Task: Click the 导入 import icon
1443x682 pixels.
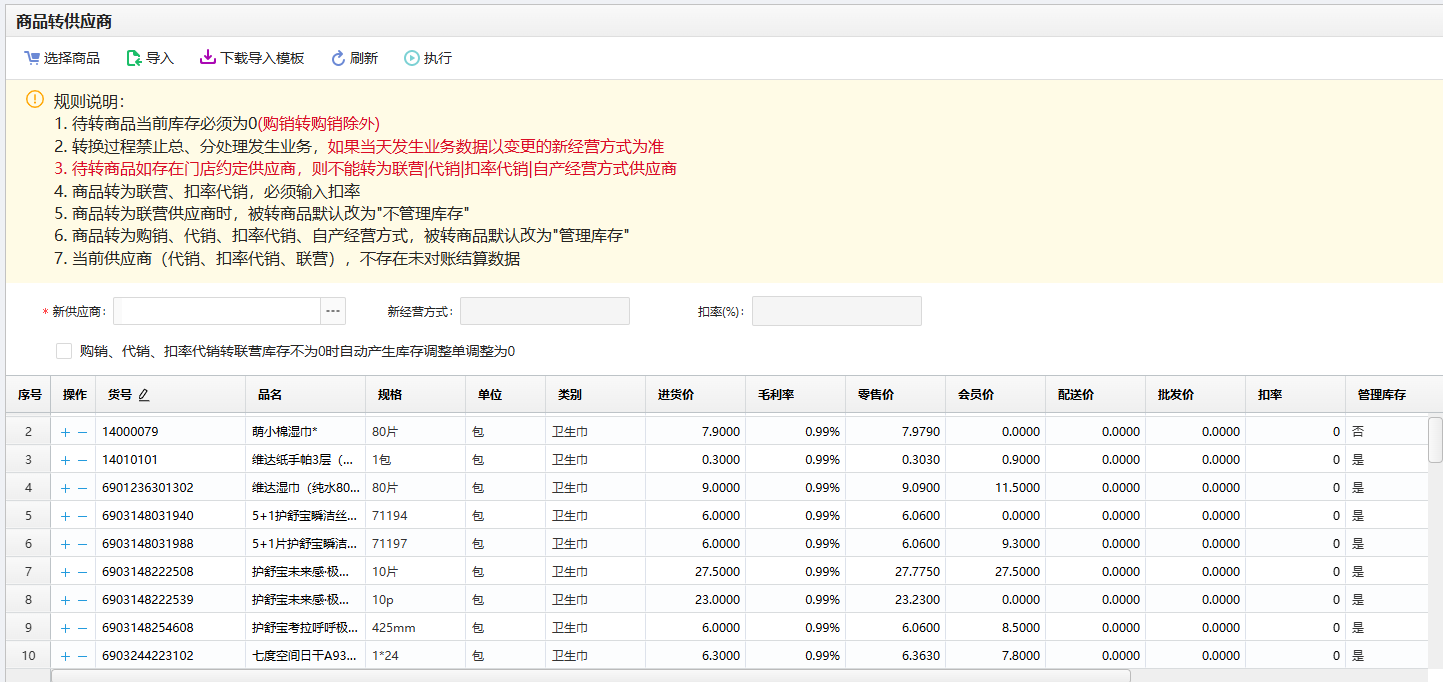Action: (x=134, y=58)
